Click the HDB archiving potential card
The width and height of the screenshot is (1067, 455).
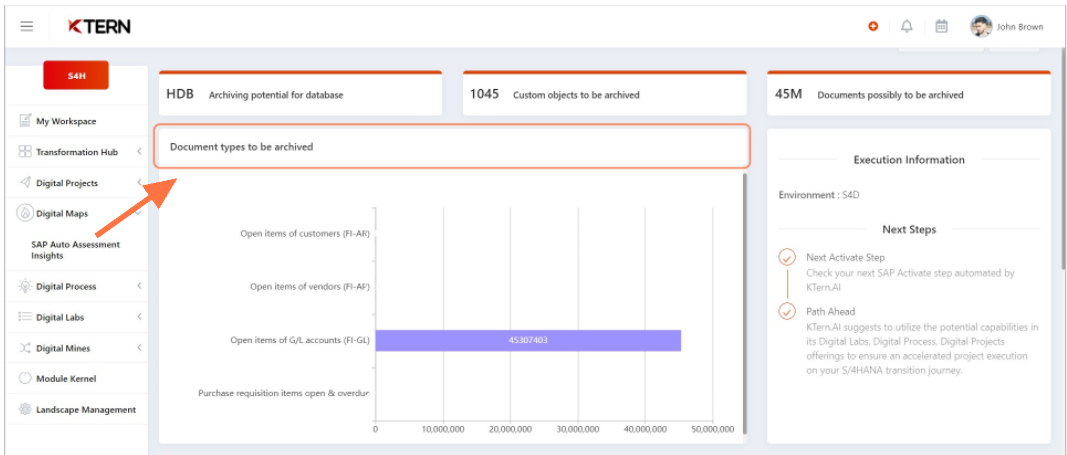[x=300, y=93]
